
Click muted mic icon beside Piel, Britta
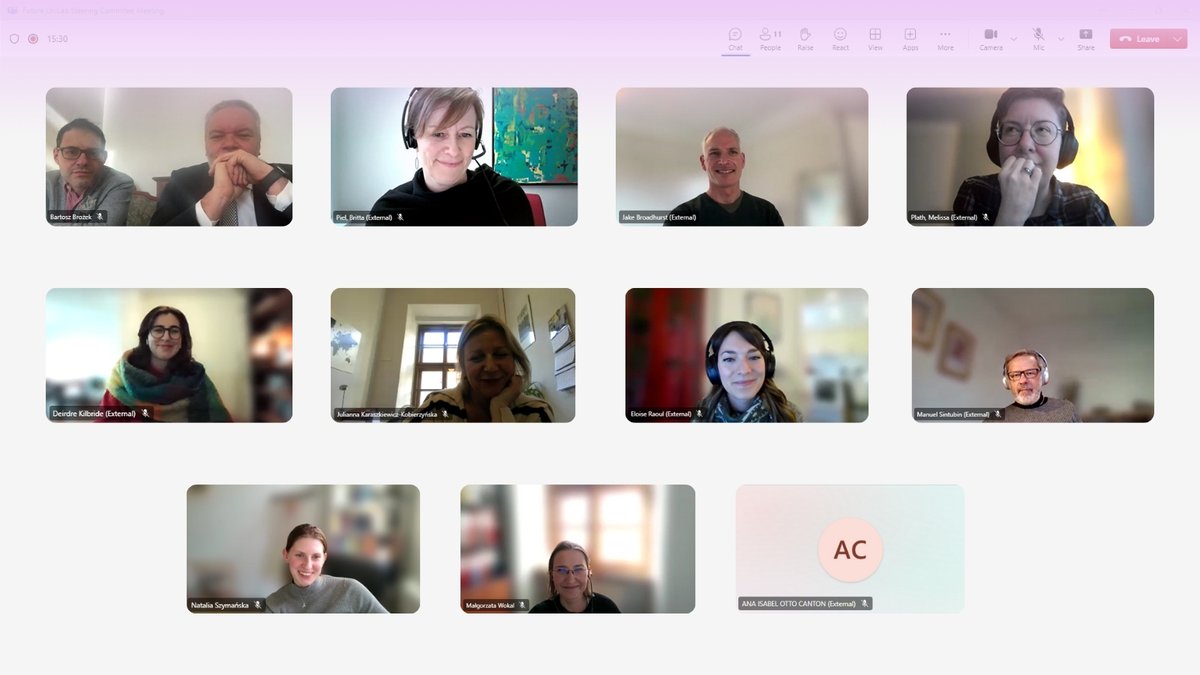click(400, 217)
